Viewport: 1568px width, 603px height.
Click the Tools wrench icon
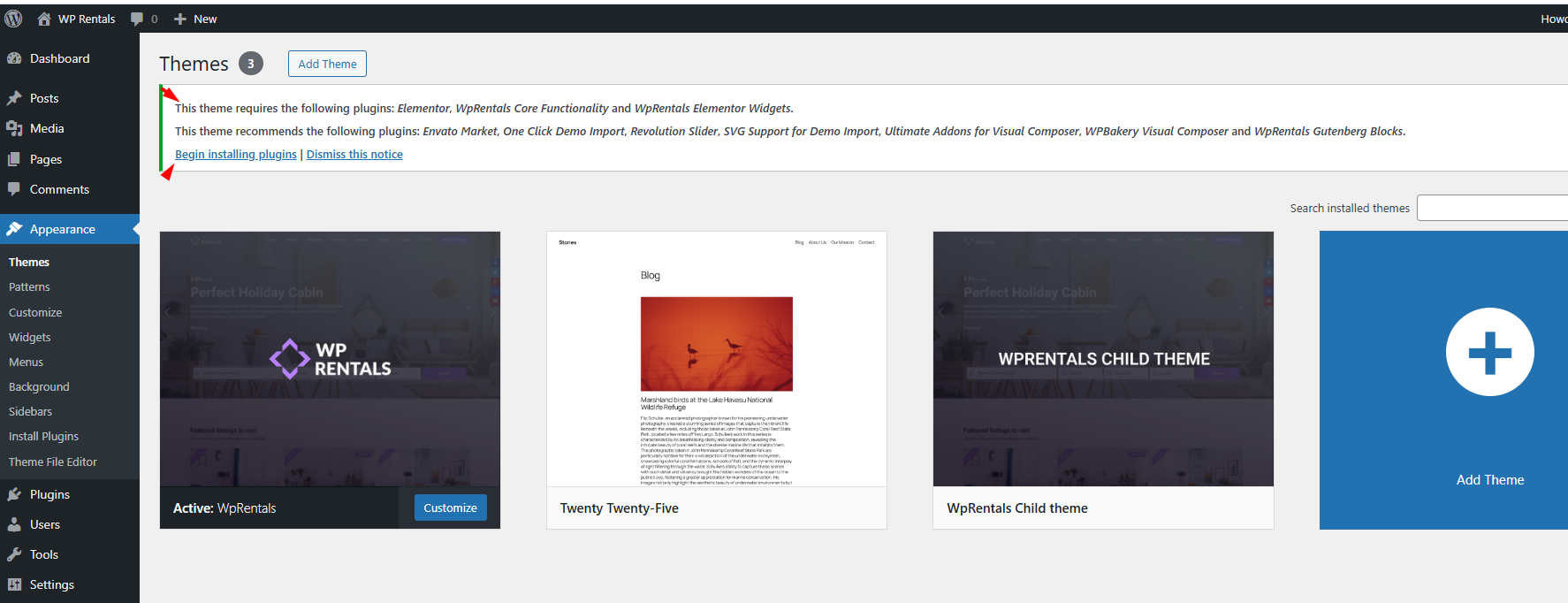click(x=14, y=554)
